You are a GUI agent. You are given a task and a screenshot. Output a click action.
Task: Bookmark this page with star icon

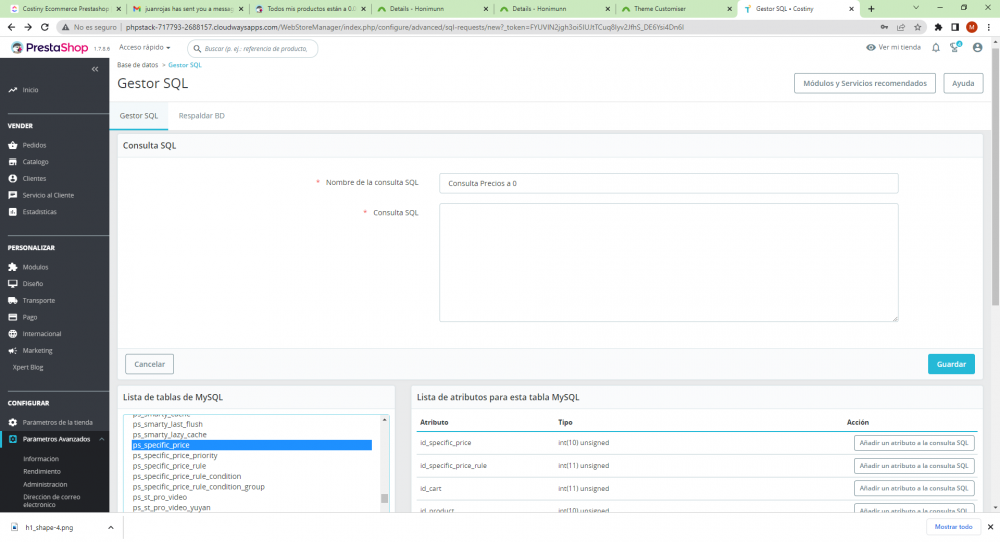[x=918, y=27]
